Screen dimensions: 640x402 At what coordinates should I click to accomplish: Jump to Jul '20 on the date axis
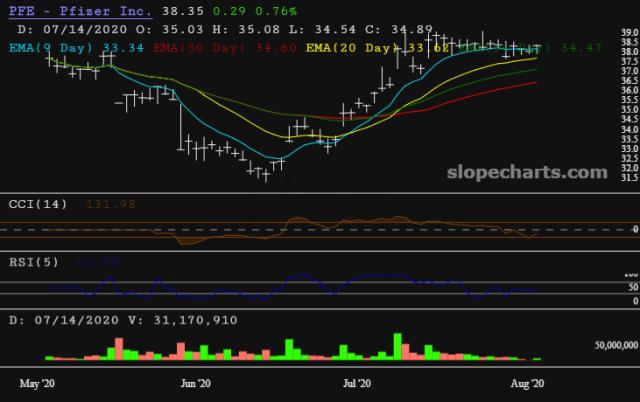tap(357, 383)
